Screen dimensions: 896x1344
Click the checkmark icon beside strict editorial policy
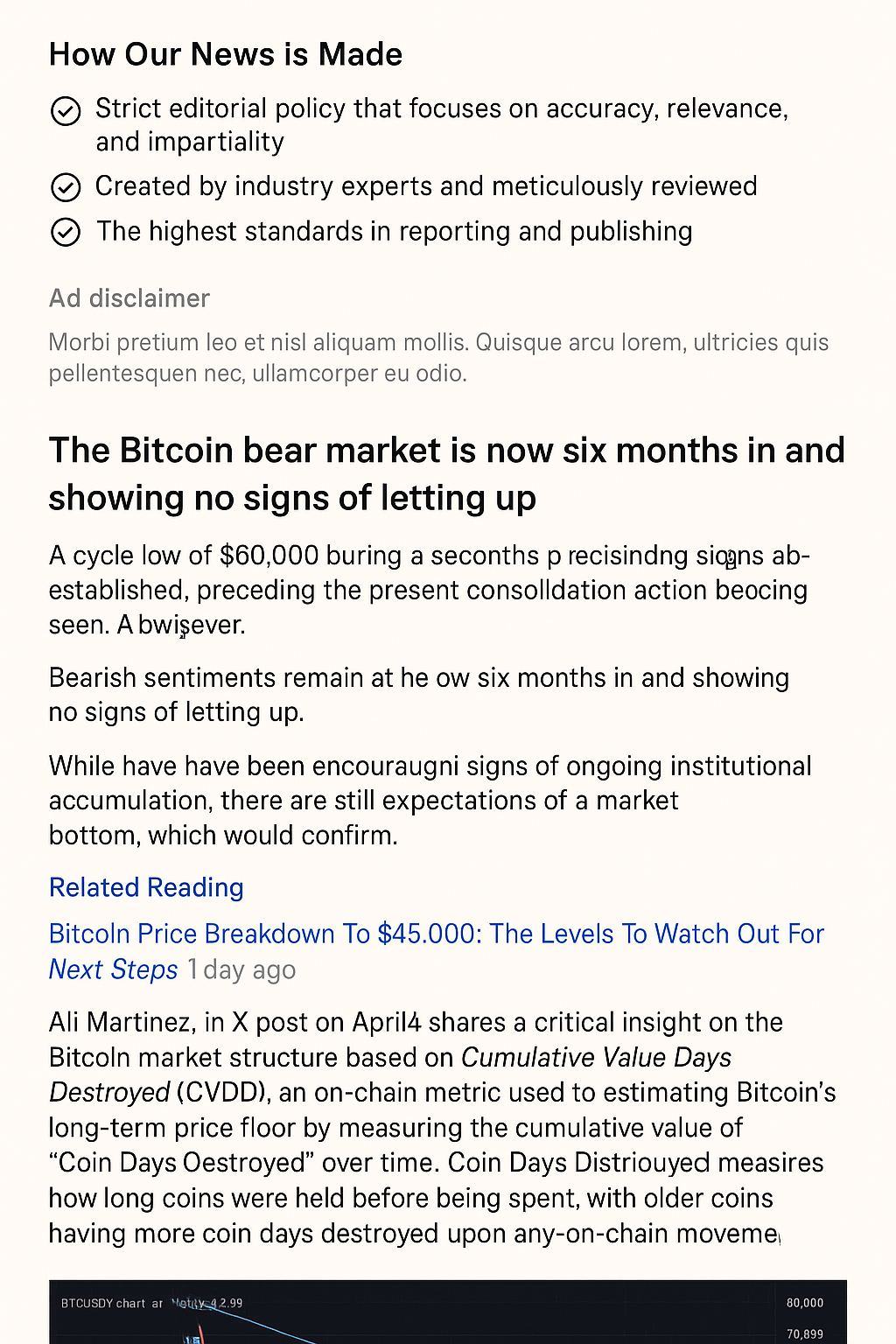click(66, 111)
